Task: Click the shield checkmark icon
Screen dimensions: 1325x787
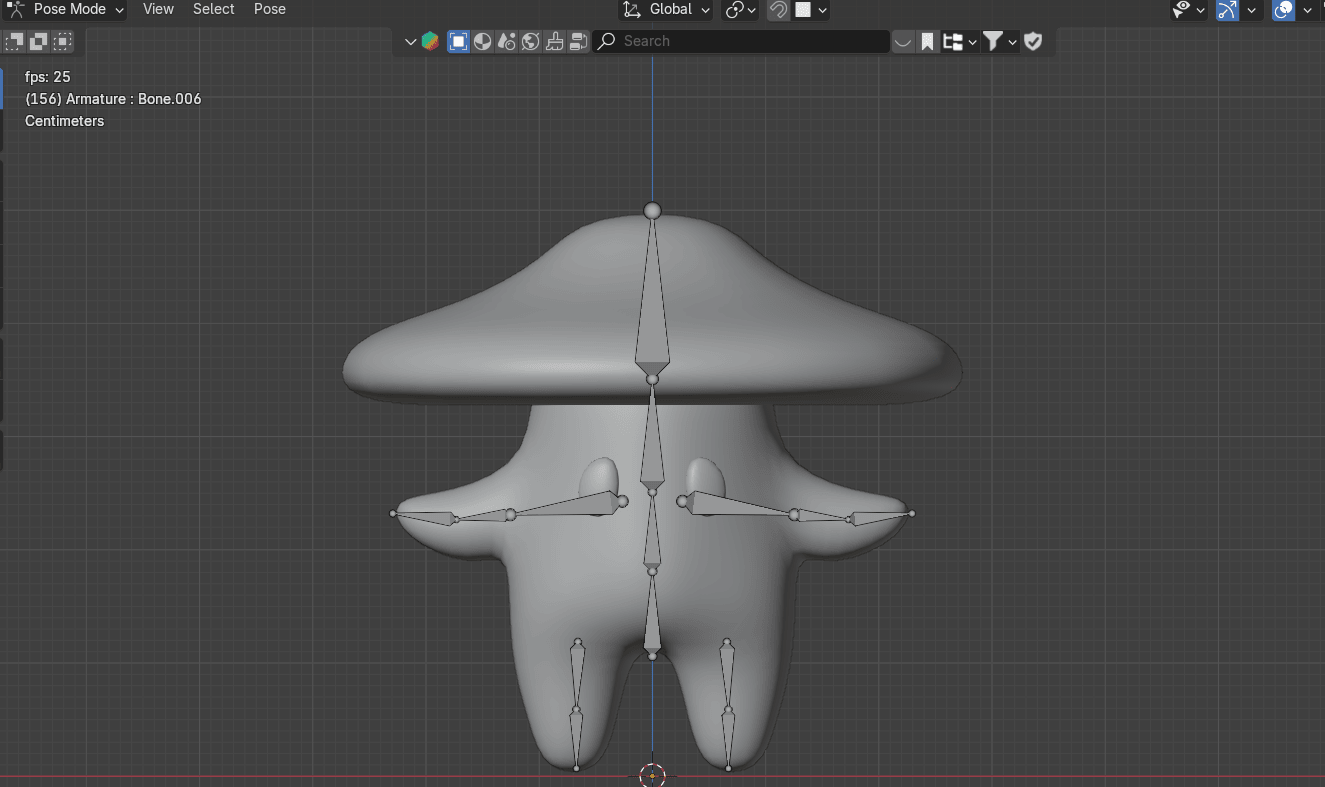Action: 1033,41
